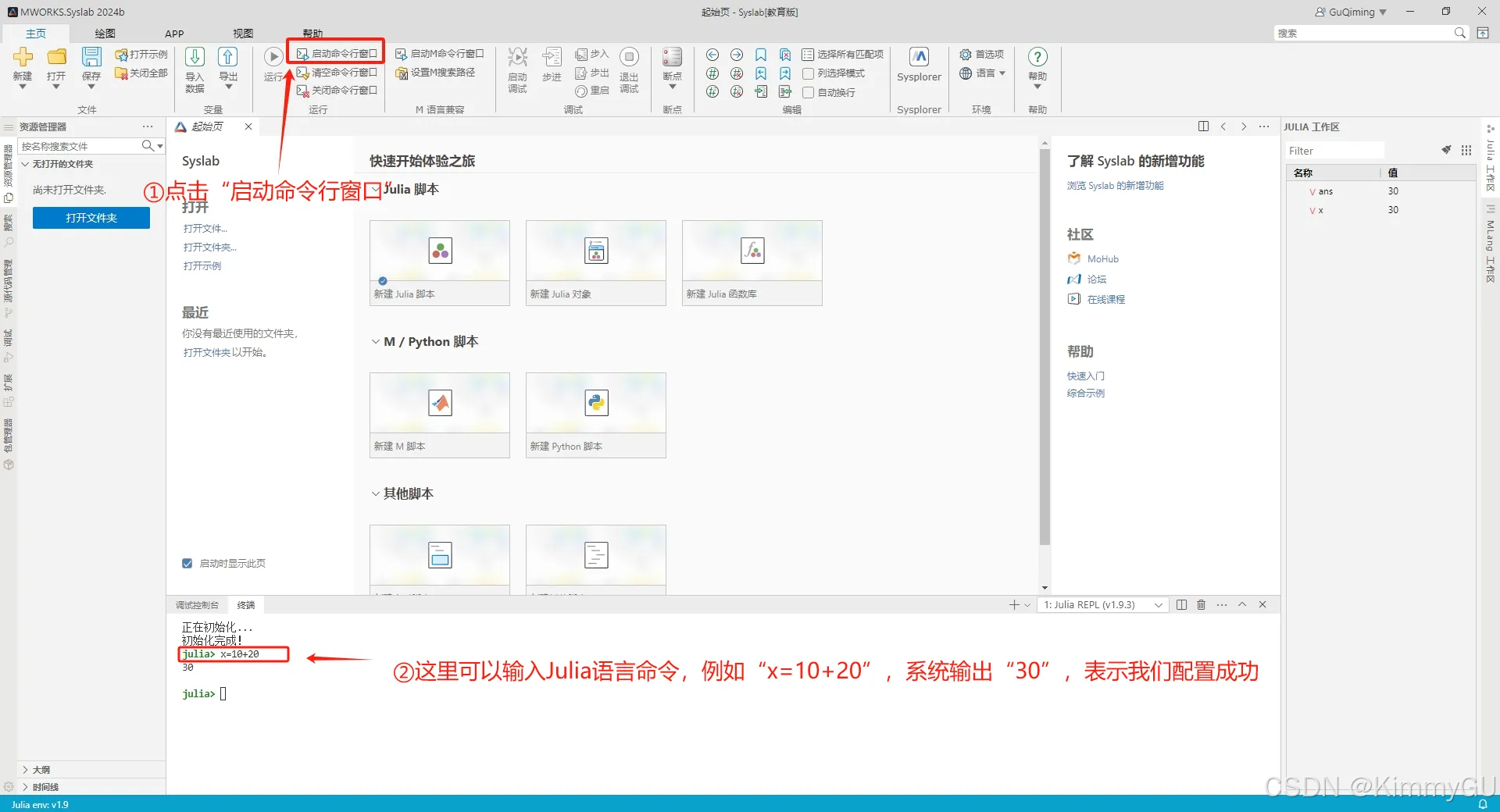Click 打开示例 in the file group
This screenshot has width=1500, height=812.
click(141, 55)
